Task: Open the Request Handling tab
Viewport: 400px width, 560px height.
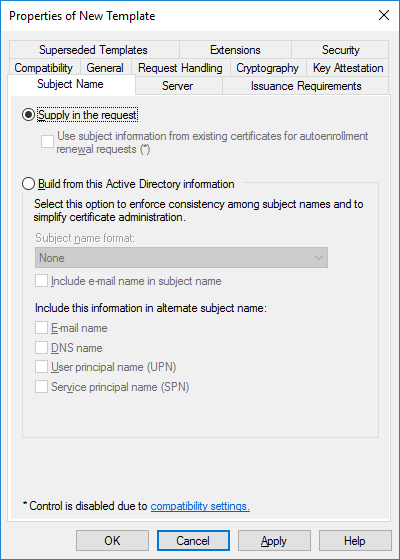Action: pyautogui.click(x=180, y=68)
